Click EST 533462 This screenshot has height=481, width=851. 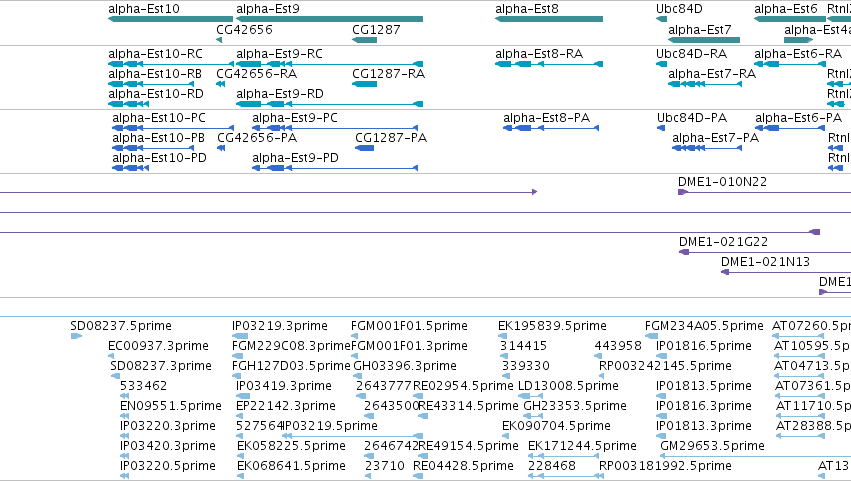pos(124,396)
